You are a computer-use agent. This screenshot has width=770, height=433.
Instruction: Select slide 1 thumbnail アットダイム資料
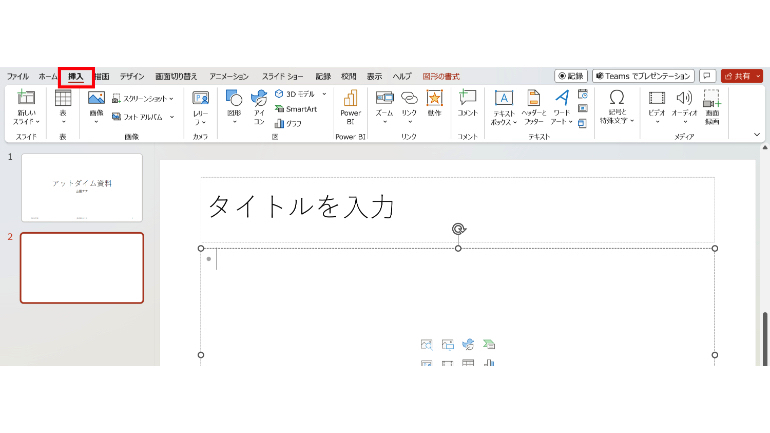[82, 188]
